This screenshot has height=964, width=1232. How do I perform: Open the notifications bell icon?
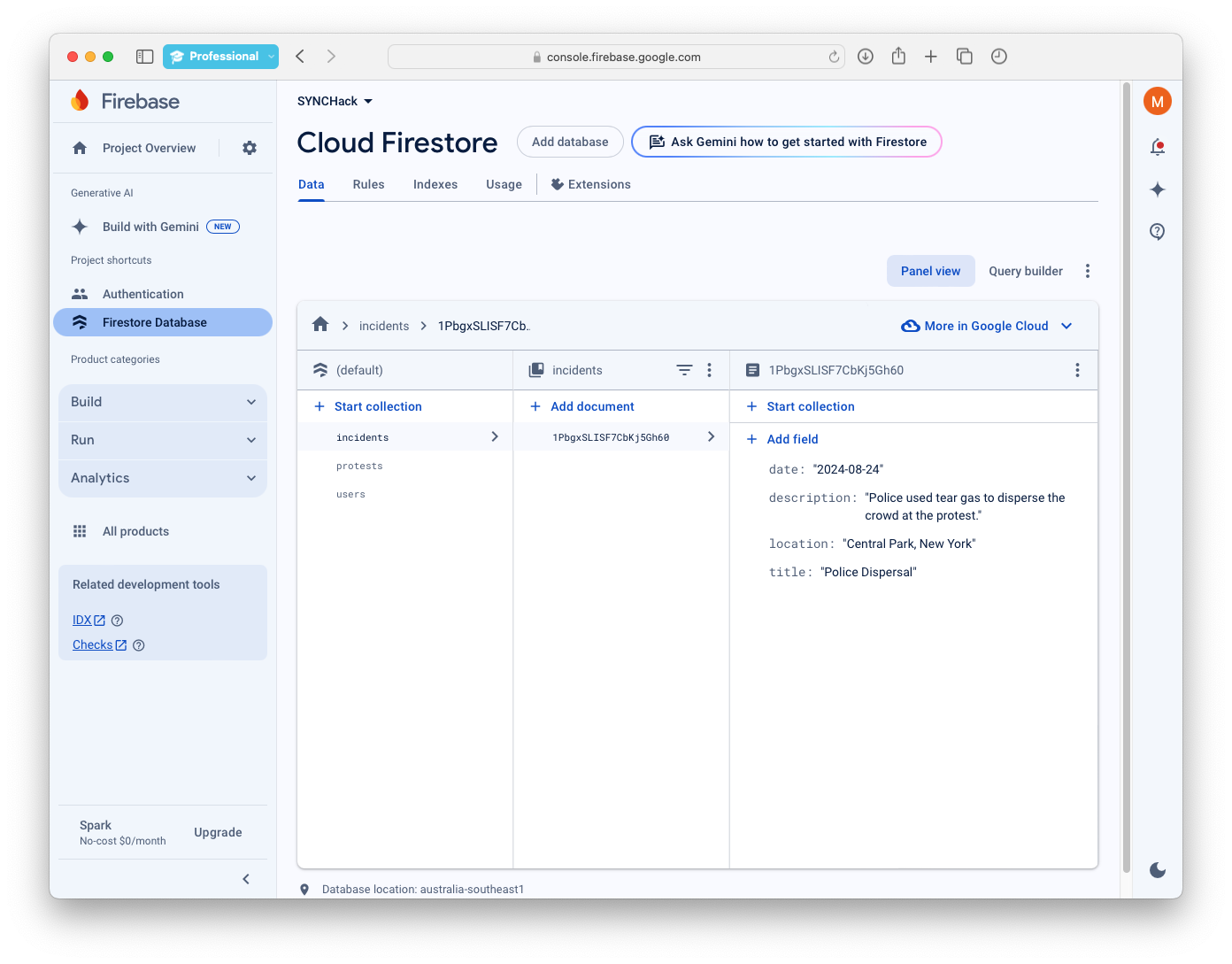click(x=1158, y=147)
